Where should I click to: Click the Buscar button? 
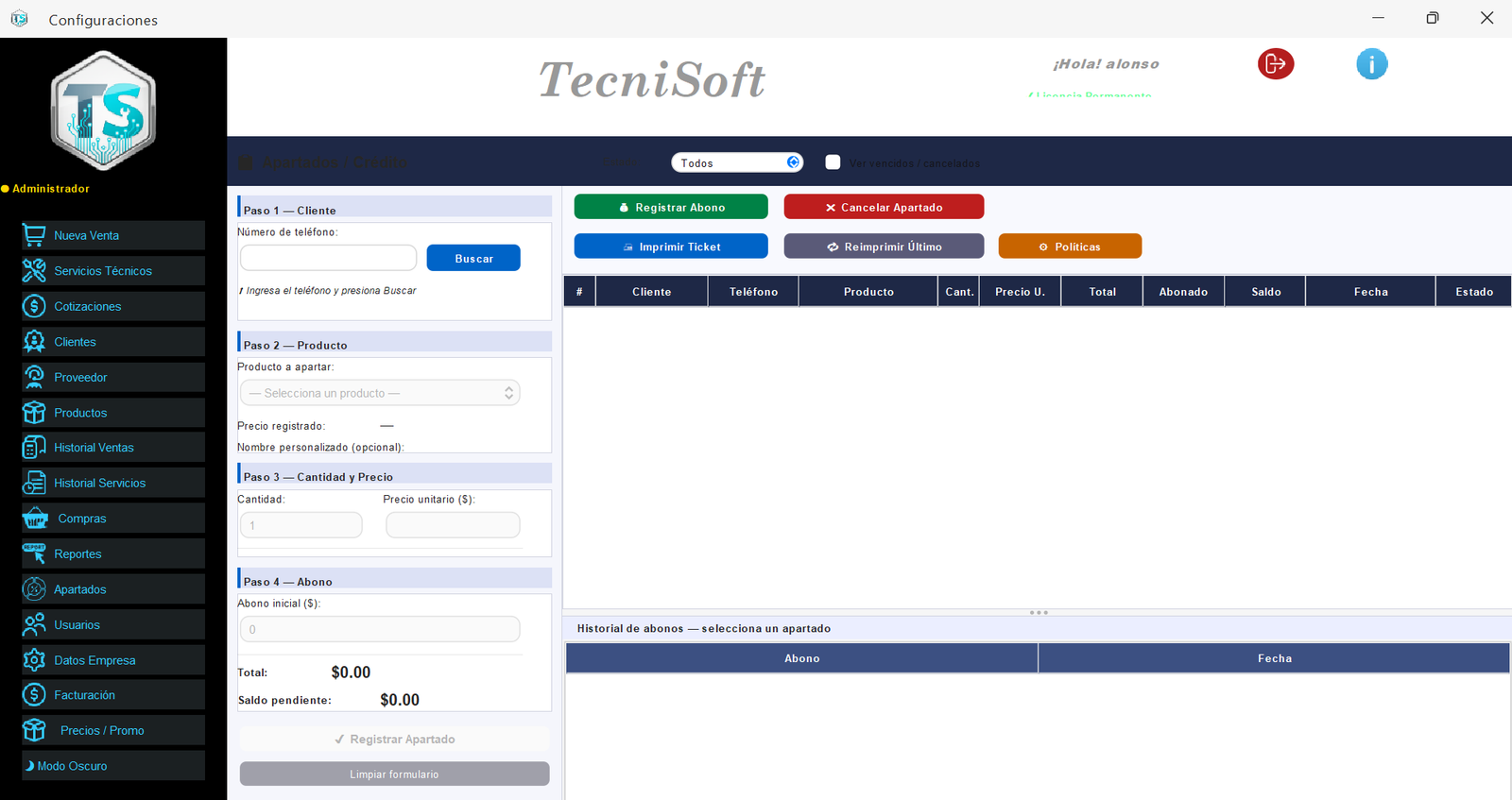(473, 258)
